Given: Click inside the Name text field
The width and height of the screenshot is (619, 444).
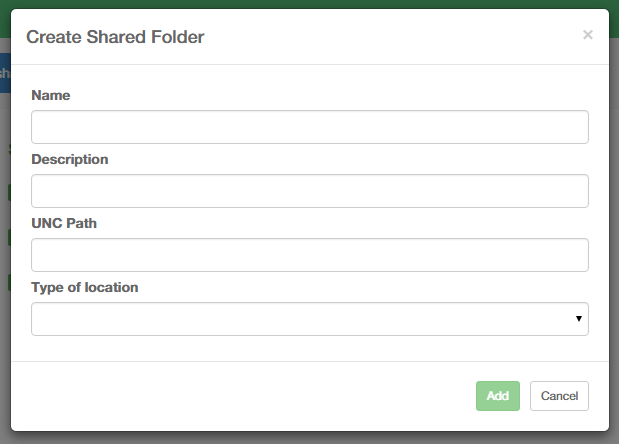Looking at the screenshot, I should coord(309,127).
